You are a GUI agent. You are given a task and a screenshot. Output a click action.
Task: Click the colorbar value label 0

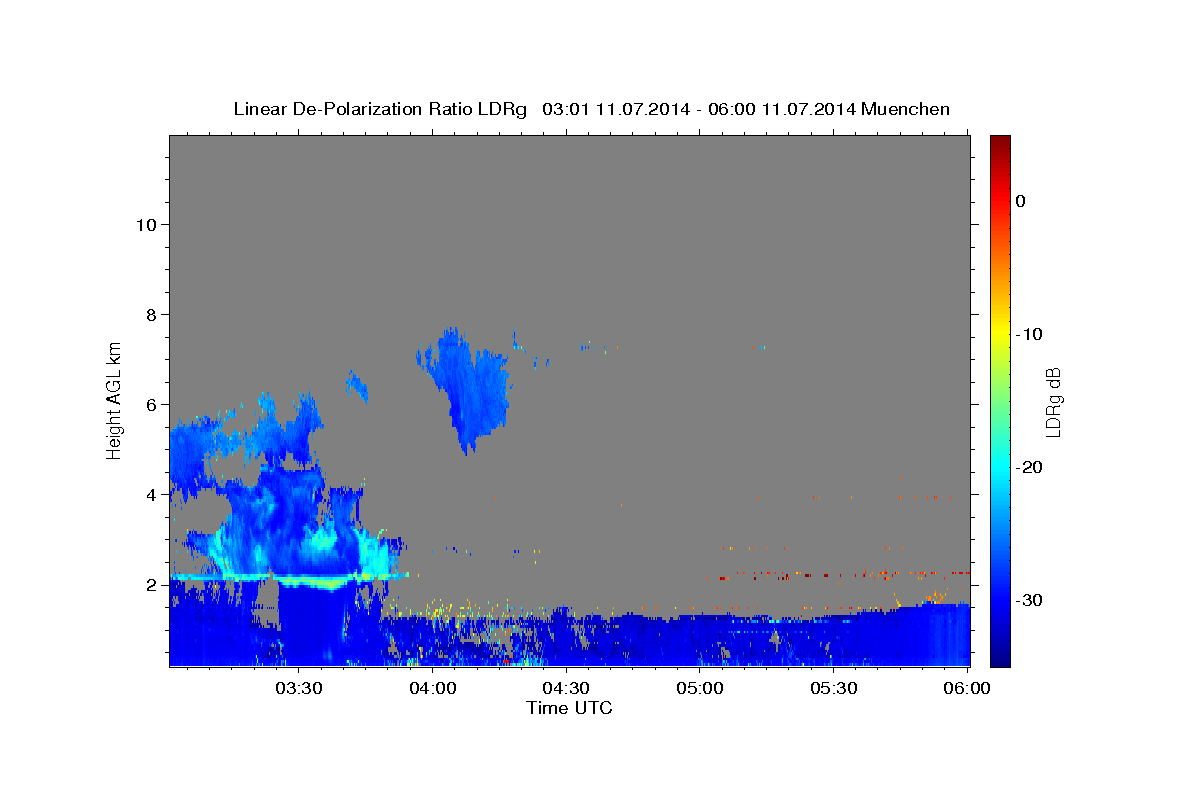pos(1021,201)
